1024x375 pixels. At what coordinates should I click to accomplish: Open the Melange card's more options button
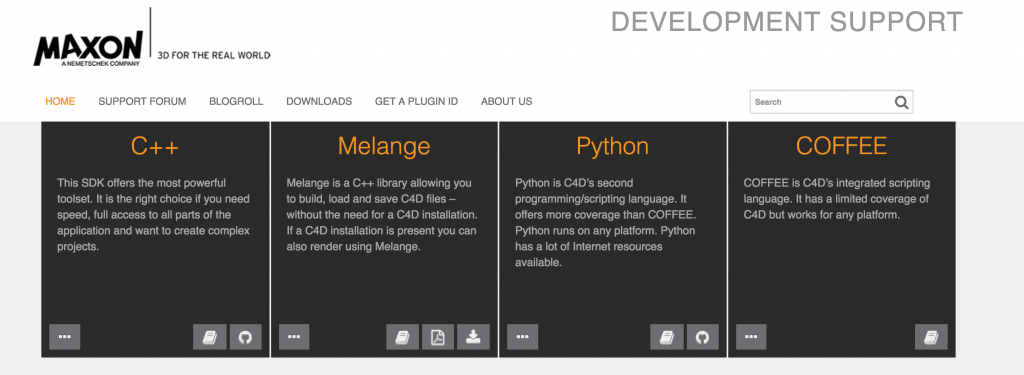coord(294,337)
